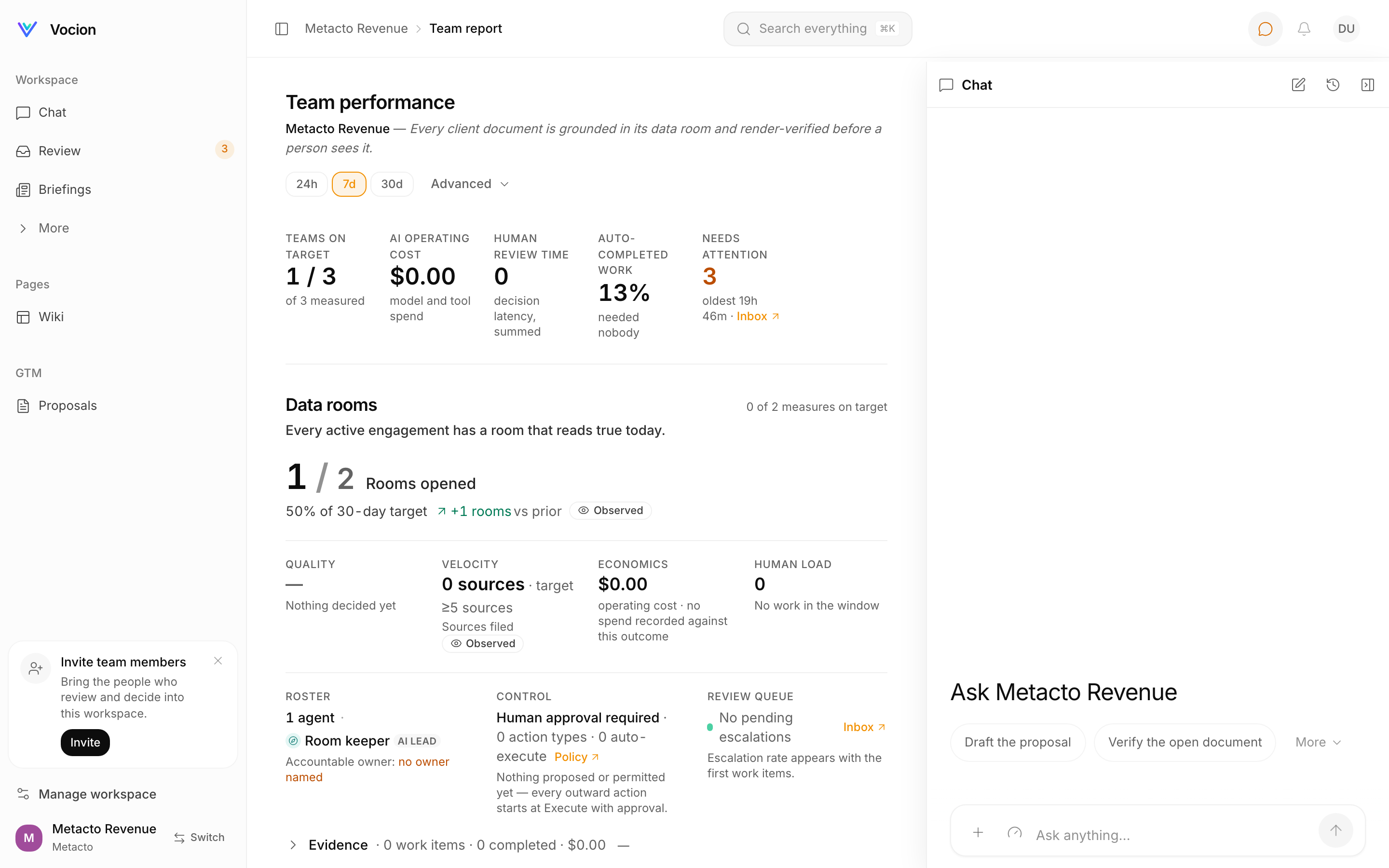1389x868 pixels.
Task: Open chat history clock icon
Action: (1333, 85)
